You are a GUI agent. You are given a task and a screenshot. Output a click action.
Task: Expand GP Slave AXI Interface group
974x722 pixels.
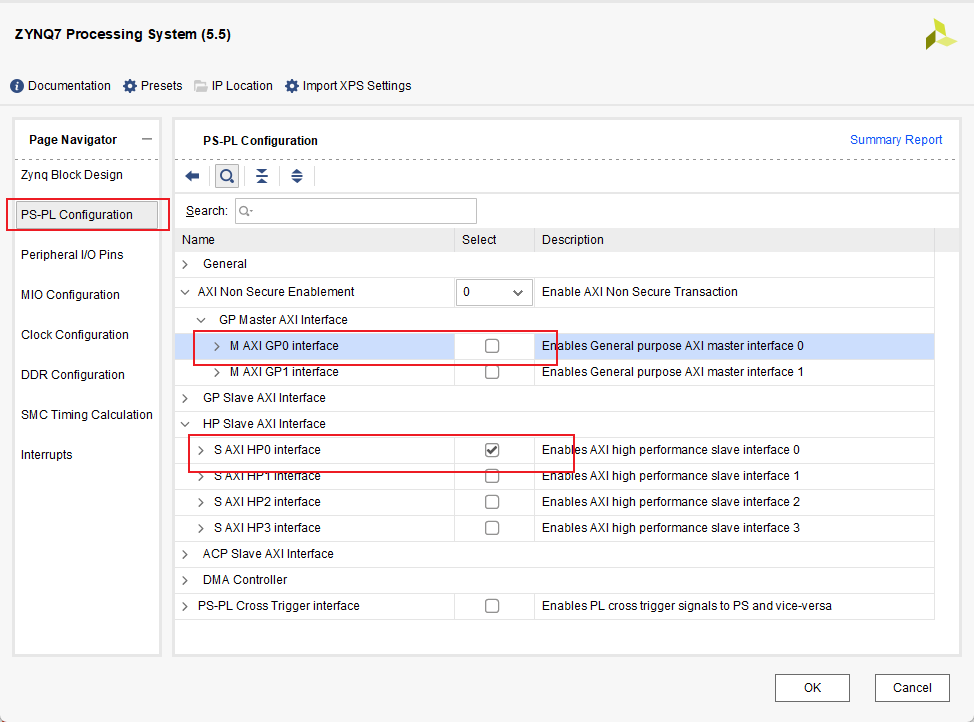[x=185, y=398]
